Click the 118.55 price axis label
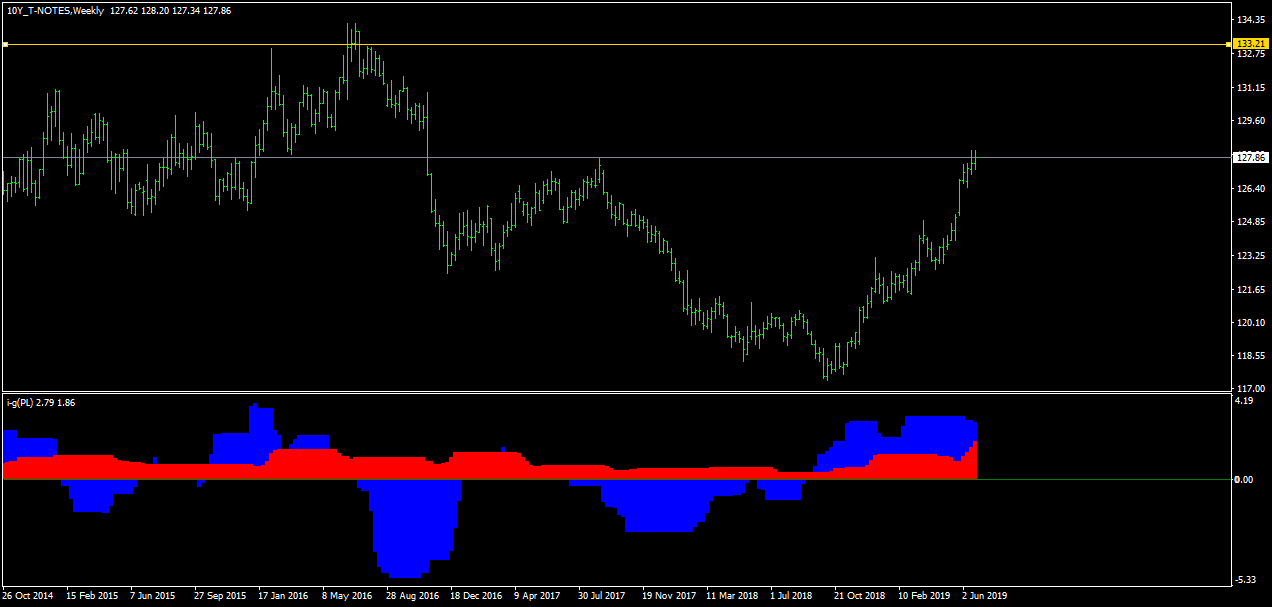This screenshot has height=607, width=1272. pyautogui.click(x=1251, y=355)
